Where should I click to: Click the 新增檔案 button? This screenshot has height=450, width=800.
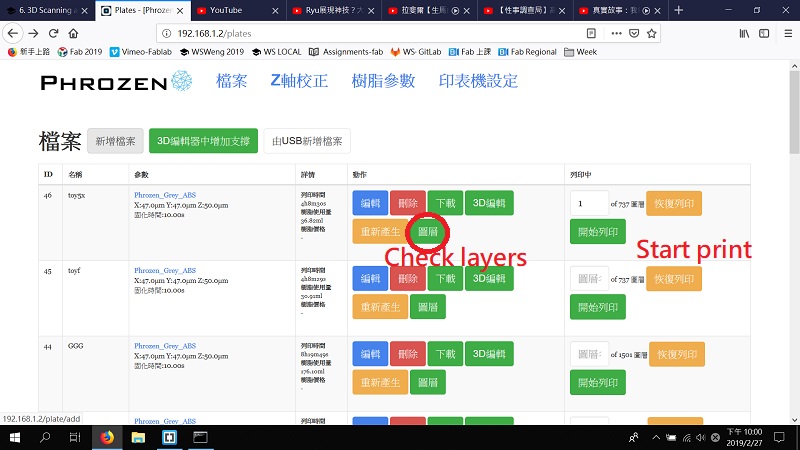[115, 141]
